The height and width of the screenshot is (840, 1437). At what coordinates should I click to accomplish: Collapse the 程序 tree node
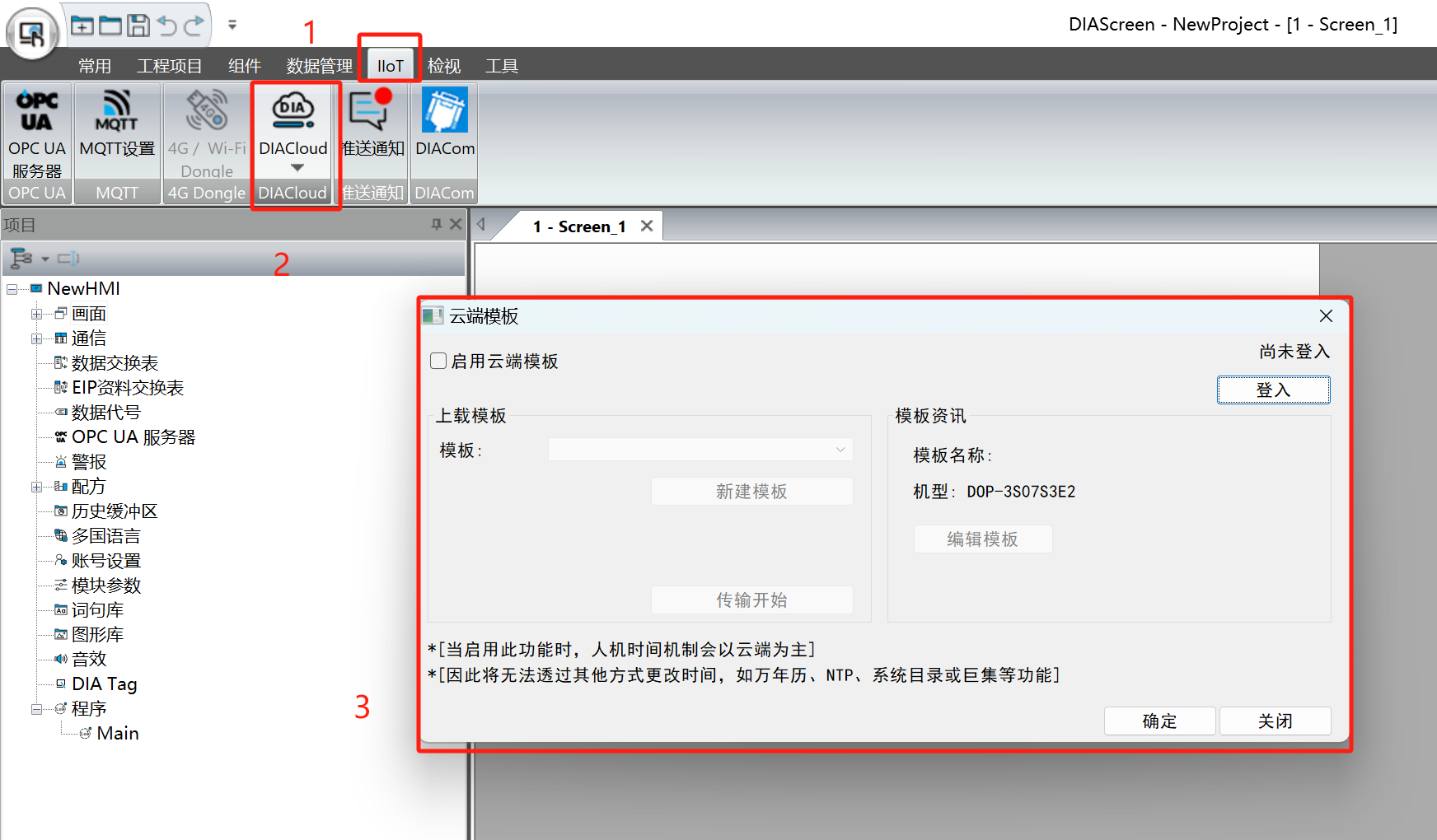click(36, 709)
